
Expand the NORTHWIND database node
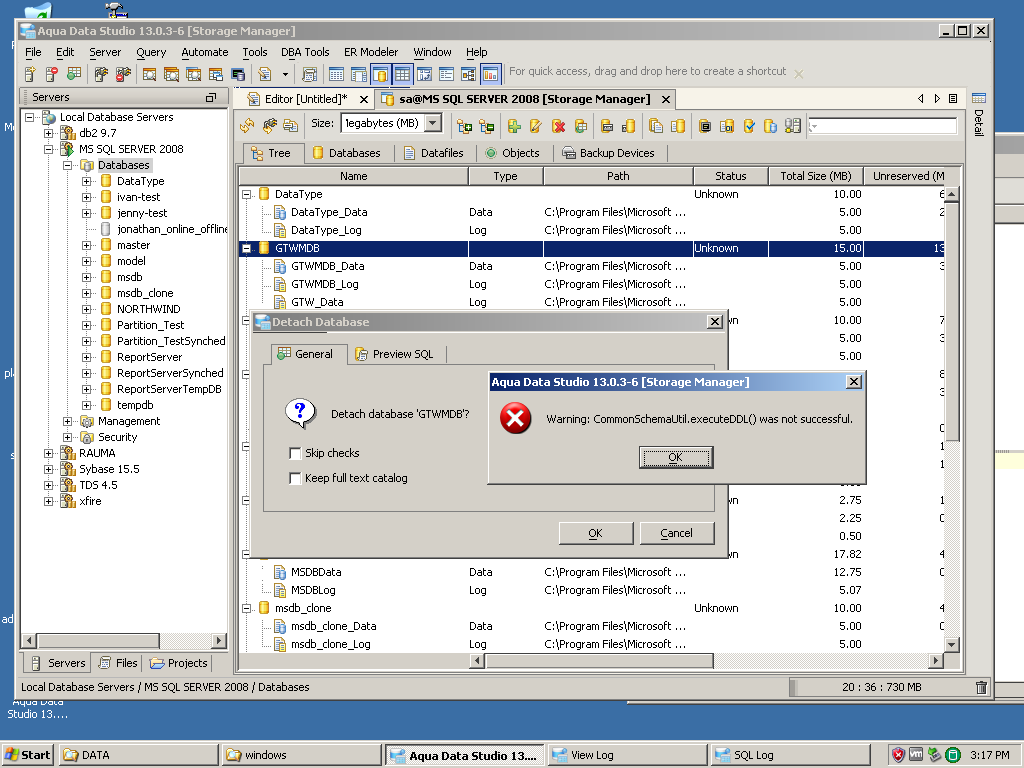coord(86,309)
